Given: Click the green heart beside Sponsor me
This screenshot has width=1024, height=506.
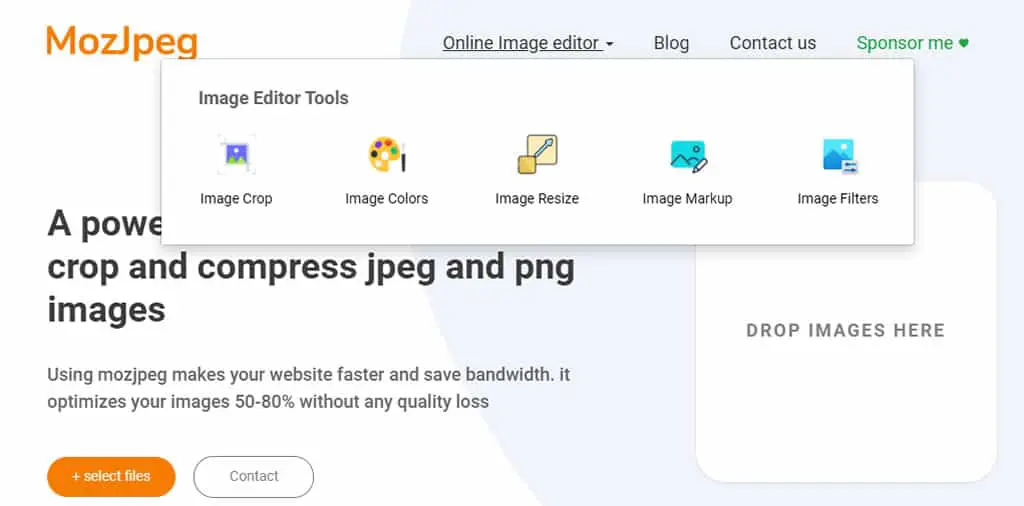Looking at the screenshot, I should point(963,43).
